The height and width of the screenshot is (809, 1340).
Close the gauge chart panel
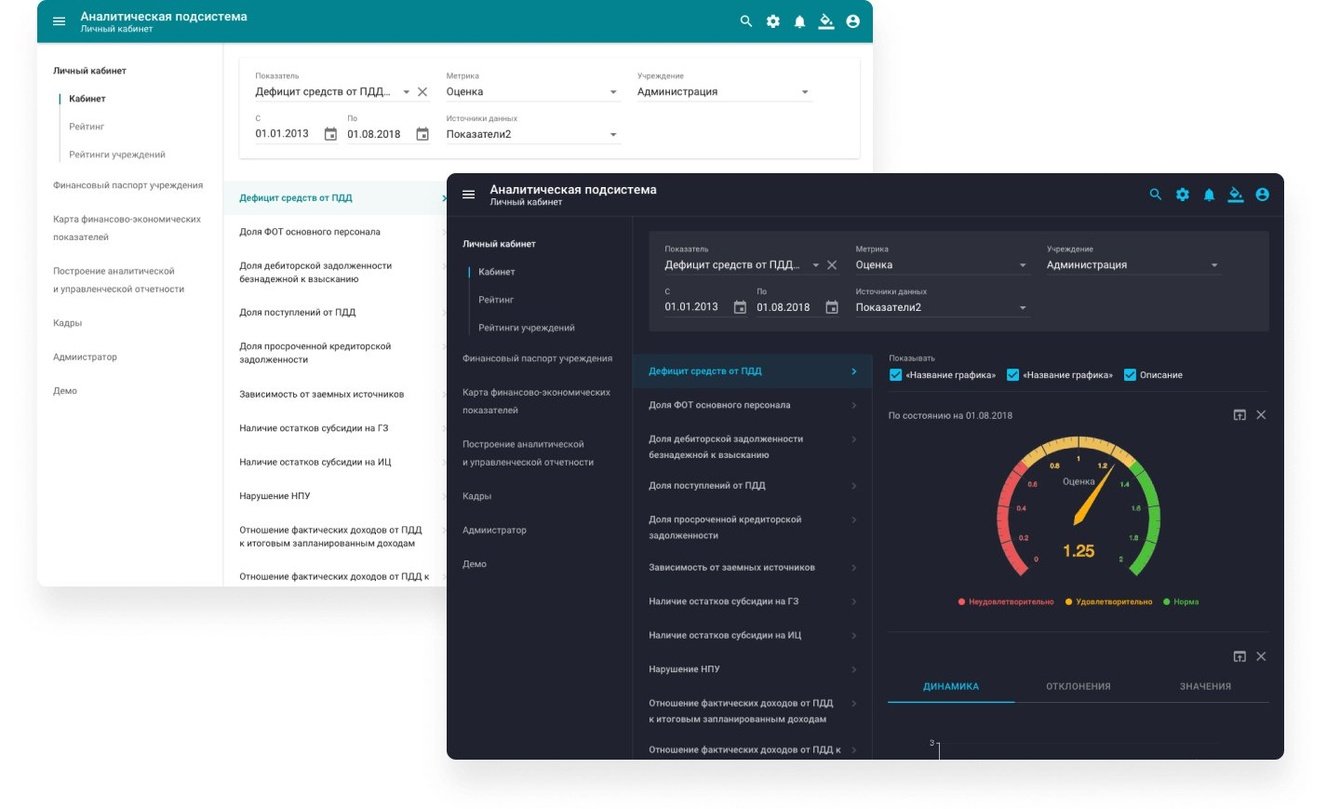(x=1261, y=414)
